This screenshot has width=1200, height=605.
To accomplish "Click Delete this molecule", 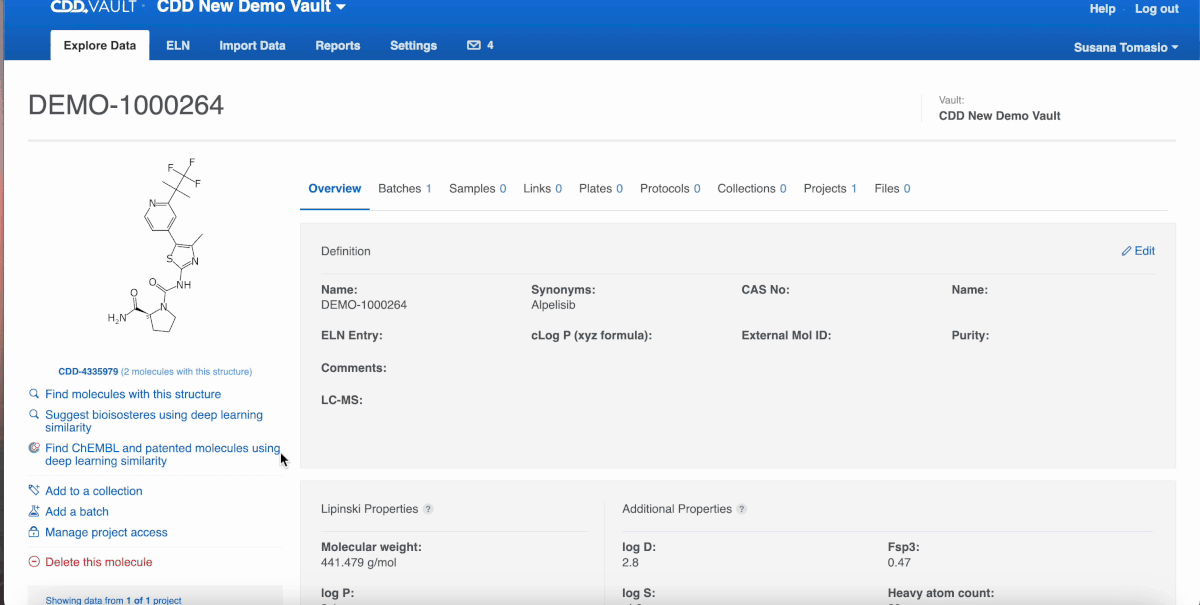I will tap(99, 562).
